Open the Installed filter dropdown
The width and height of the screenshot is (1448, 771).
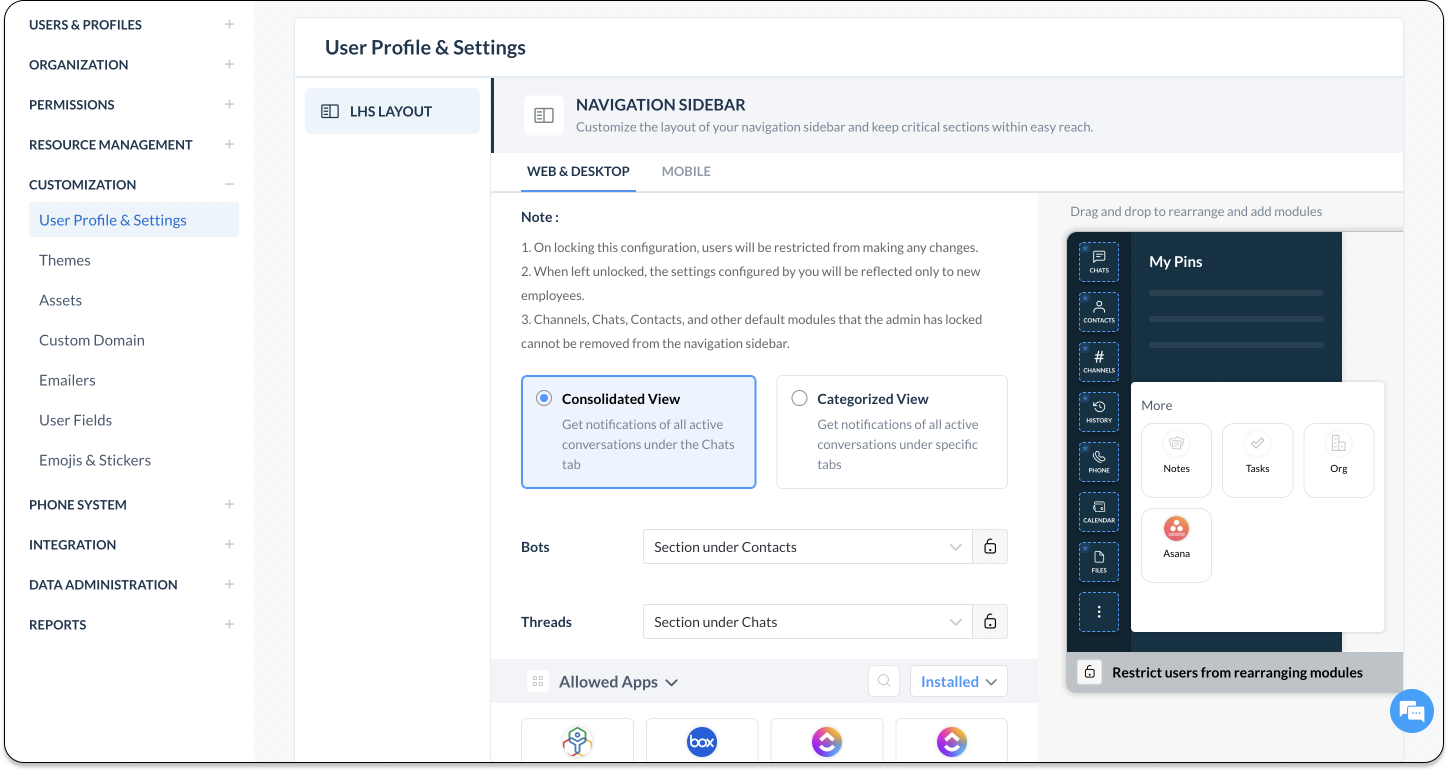coord(958,681)
